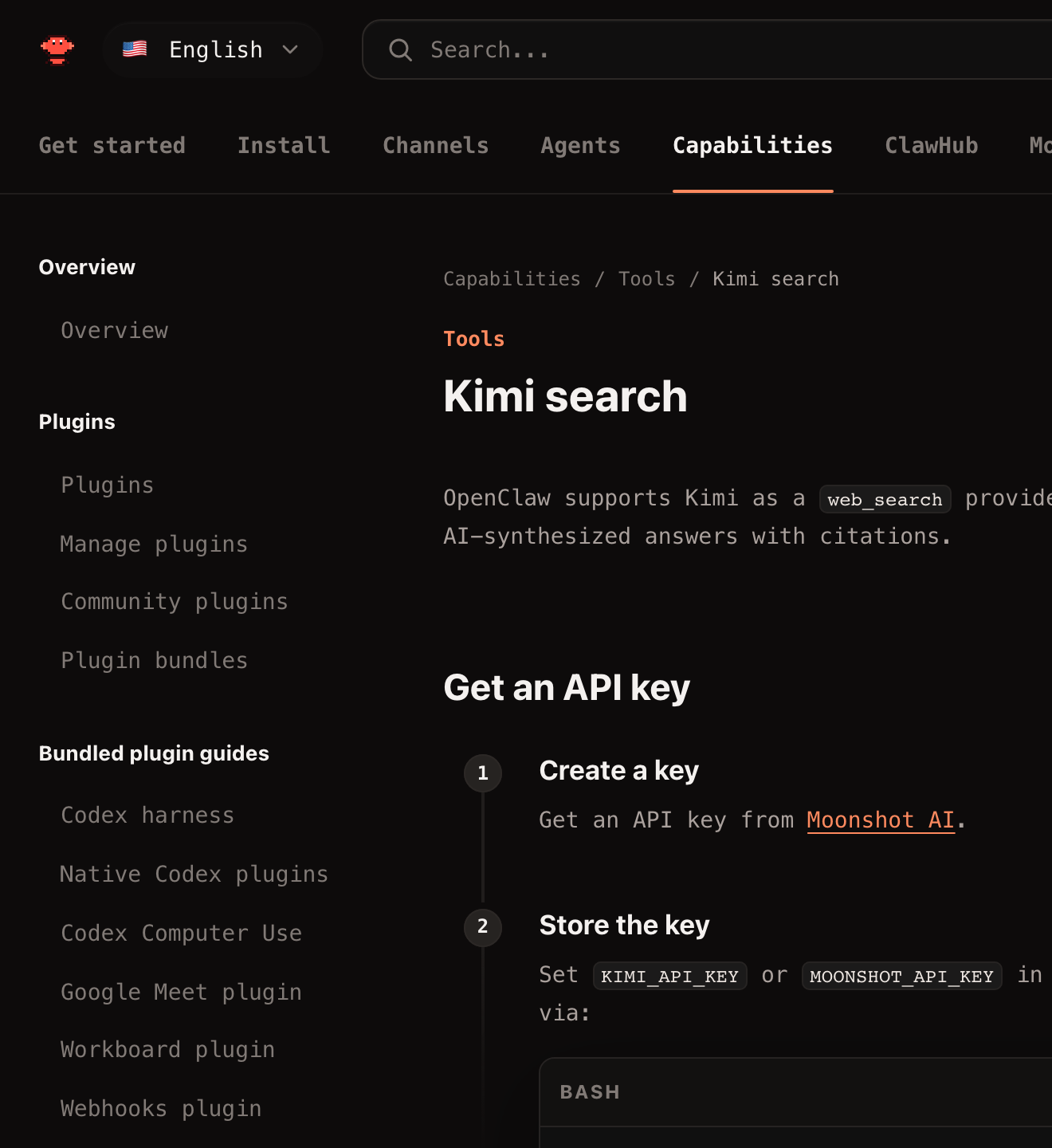Viewport: 1052px width, 1148px height.
Task: Select the Agents tab
Action: 581,145
